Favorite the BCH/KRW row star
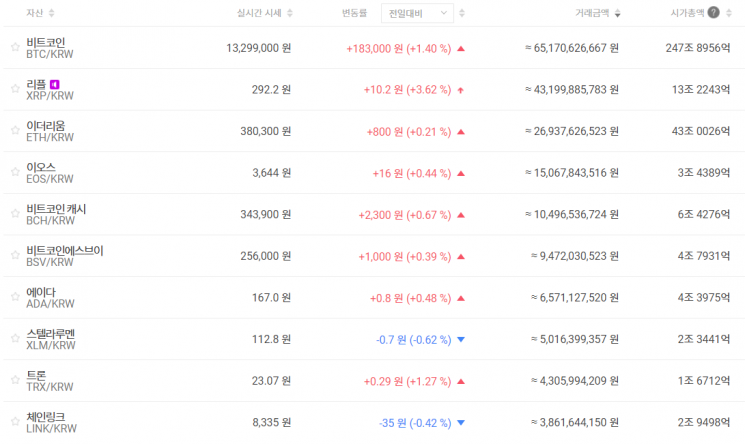The height and width of the screenshot is (444, 745). coord(15,213)
